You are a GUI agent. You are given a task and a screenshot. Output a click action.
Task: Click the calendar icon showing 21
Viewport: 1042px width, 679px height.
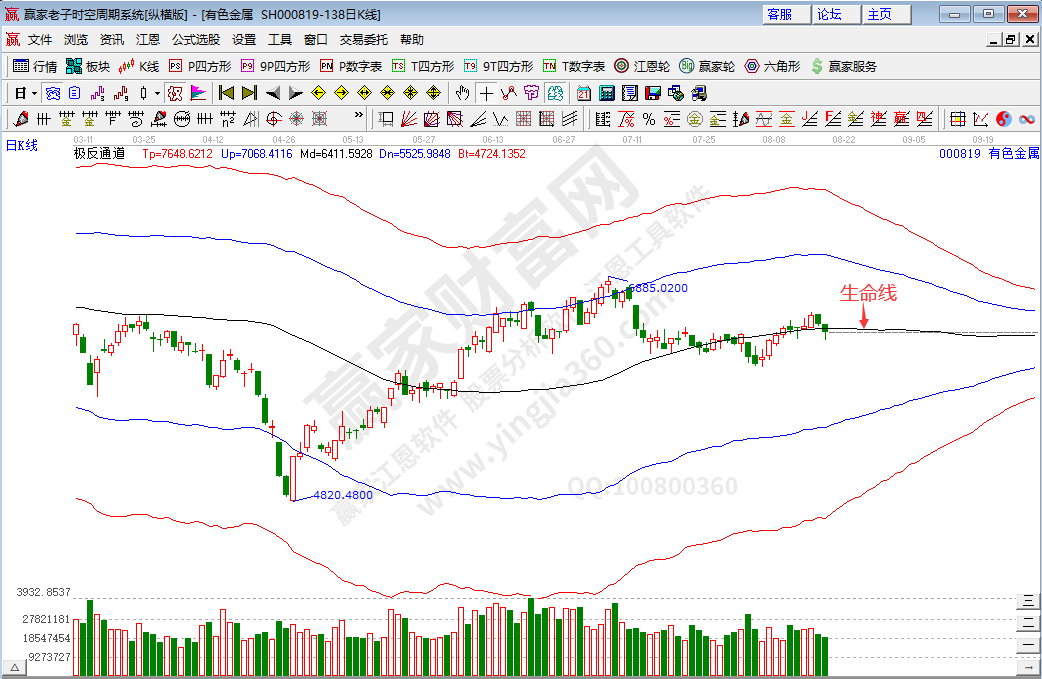(x=584, y=93)
